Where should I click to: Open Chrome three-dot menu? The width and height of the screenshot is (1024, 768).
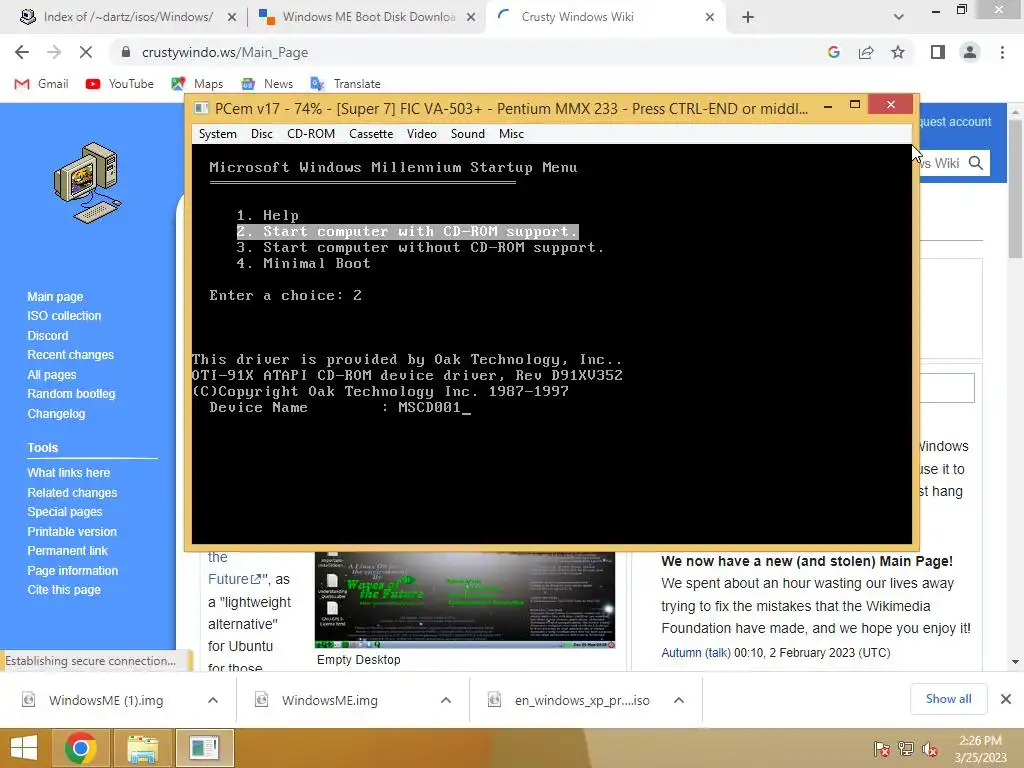pyautogui.click(x=1002, y=52)
